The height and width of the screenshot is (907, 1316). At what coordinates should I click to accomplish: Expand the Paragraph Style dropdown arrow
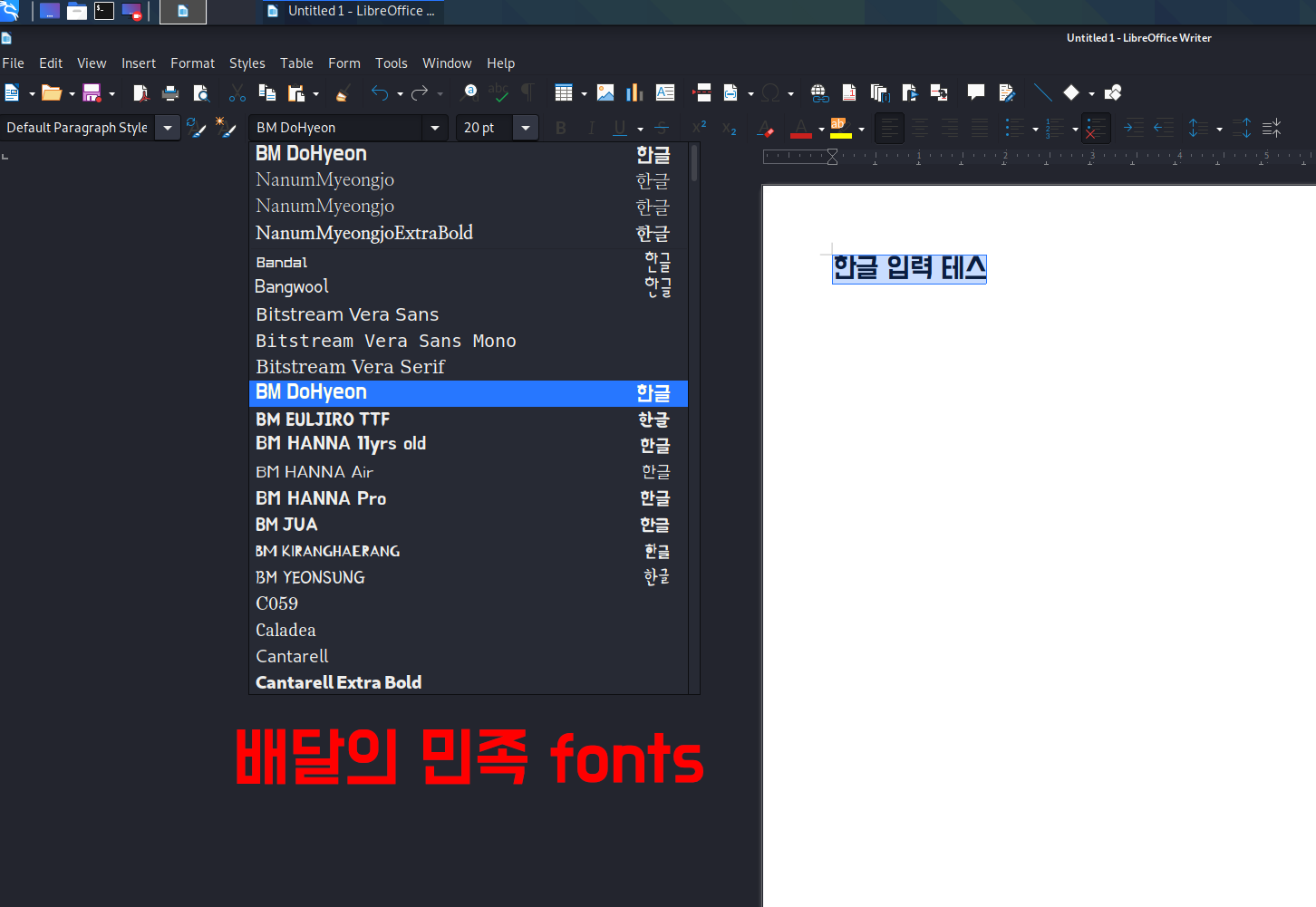168,128
